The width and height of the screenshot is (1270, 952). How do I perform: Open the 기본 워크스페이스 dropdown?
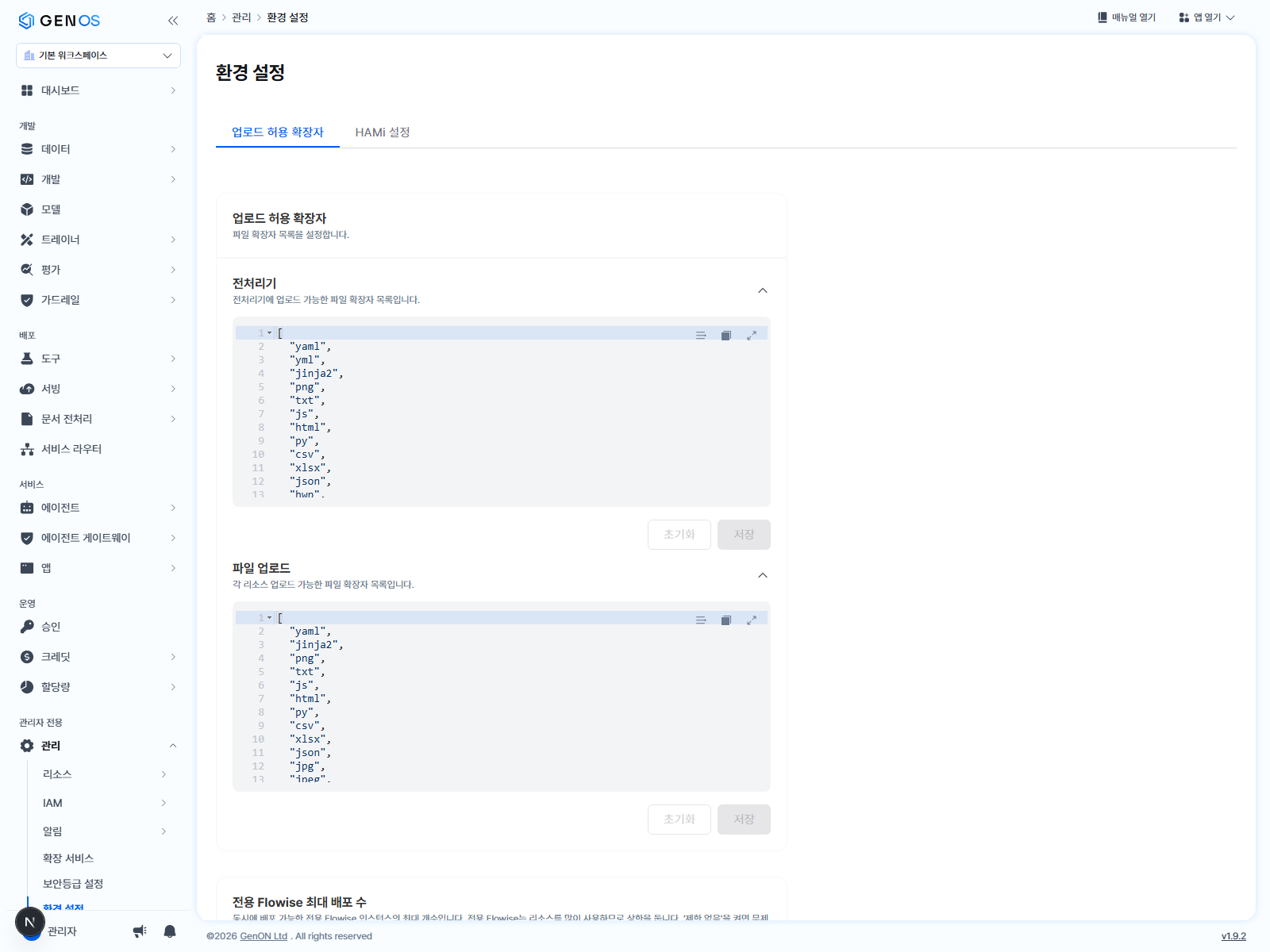98,56
